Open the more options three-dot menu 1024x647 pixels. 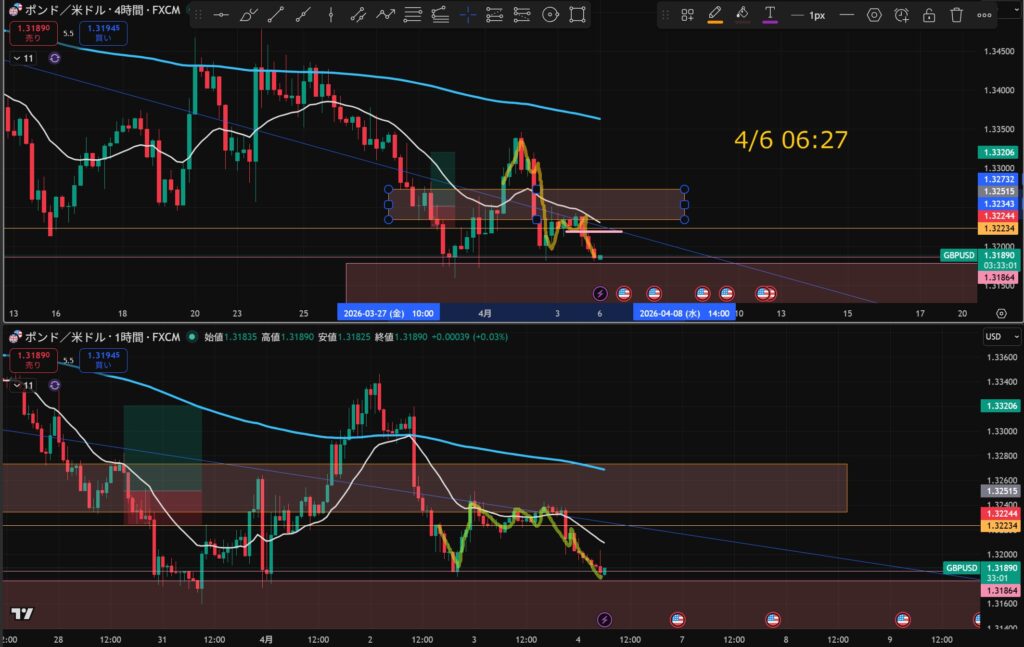pos(985,15)
